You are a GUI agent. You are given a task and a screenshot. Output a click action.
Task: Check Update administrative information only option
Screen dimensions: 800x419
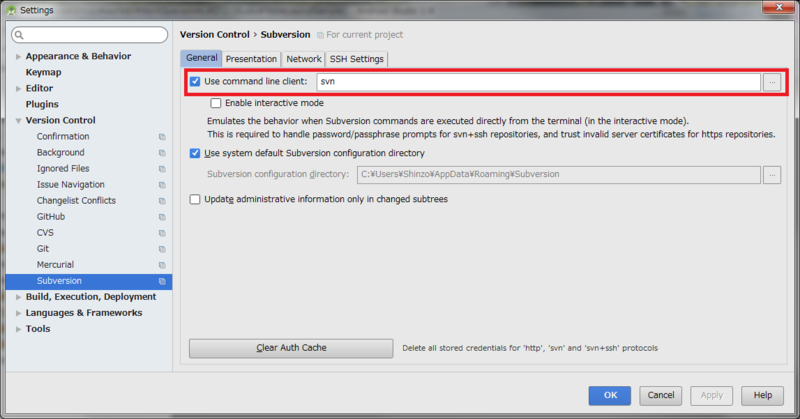pos(195,199)
